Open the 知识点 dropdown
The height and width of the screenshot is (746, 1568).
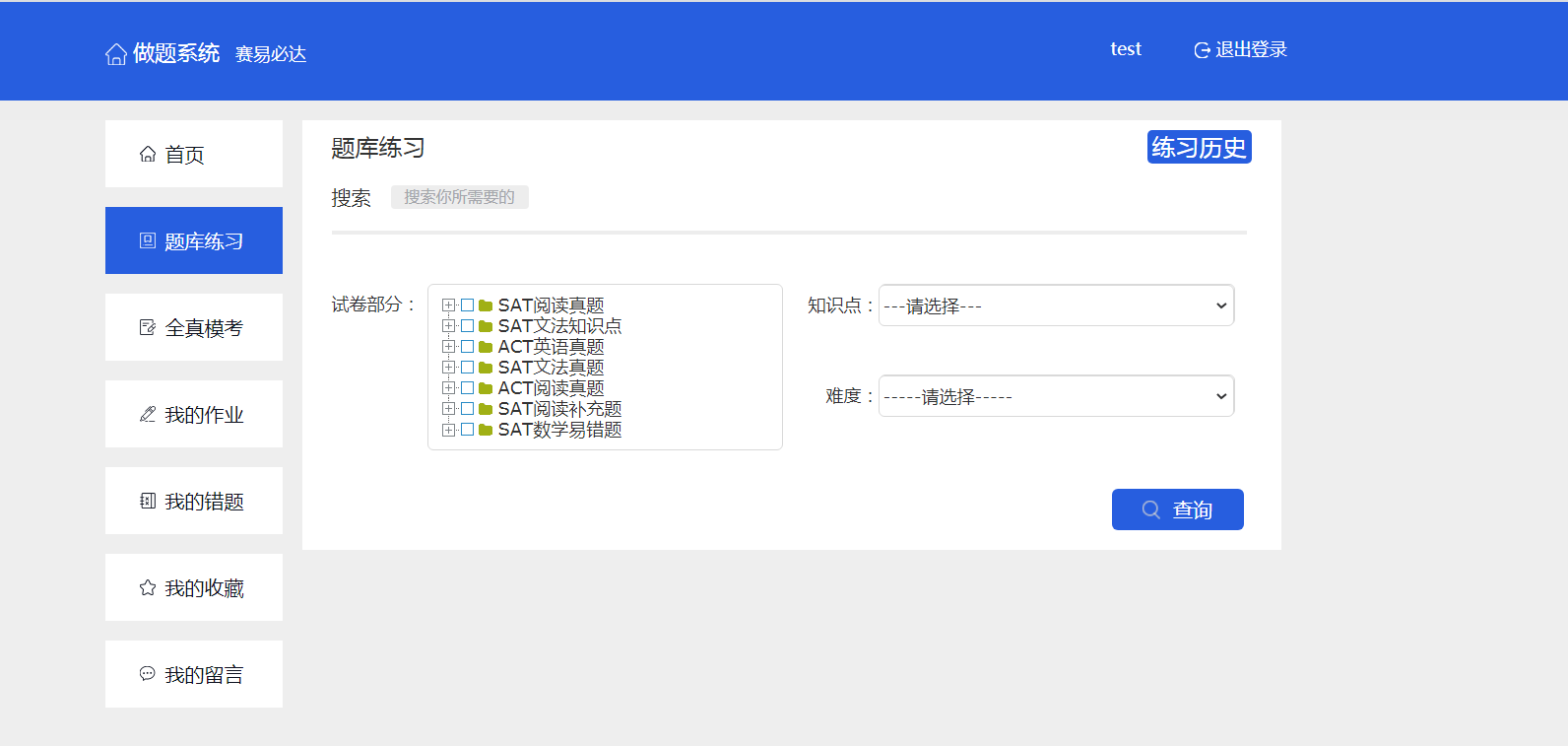click(x=1056, y=305)
